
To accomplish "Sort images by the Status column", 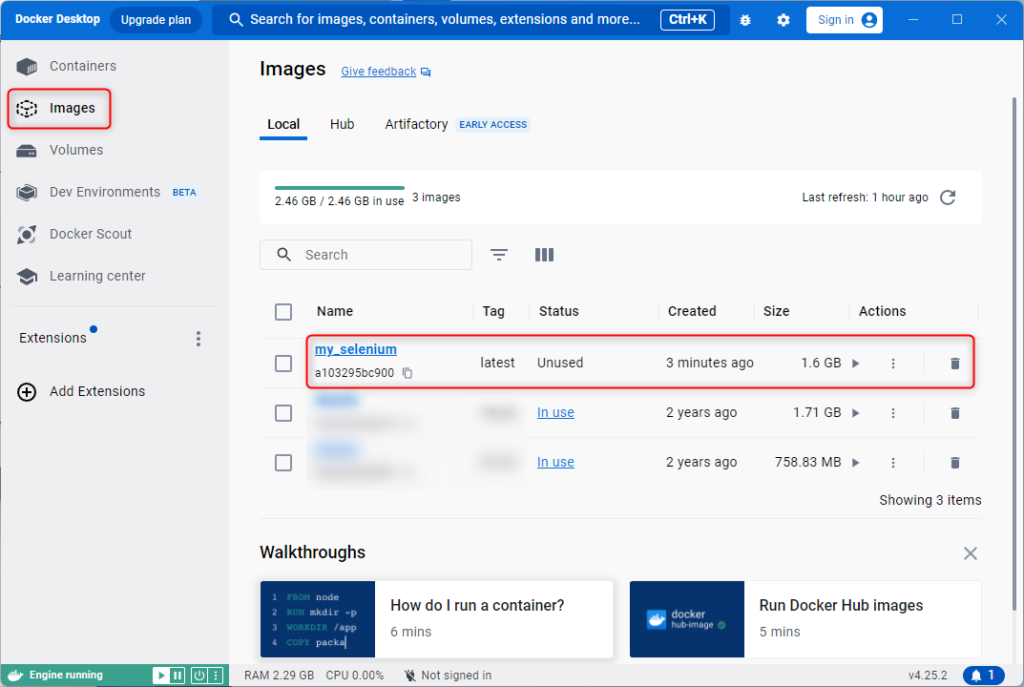I will coord(559,312).
